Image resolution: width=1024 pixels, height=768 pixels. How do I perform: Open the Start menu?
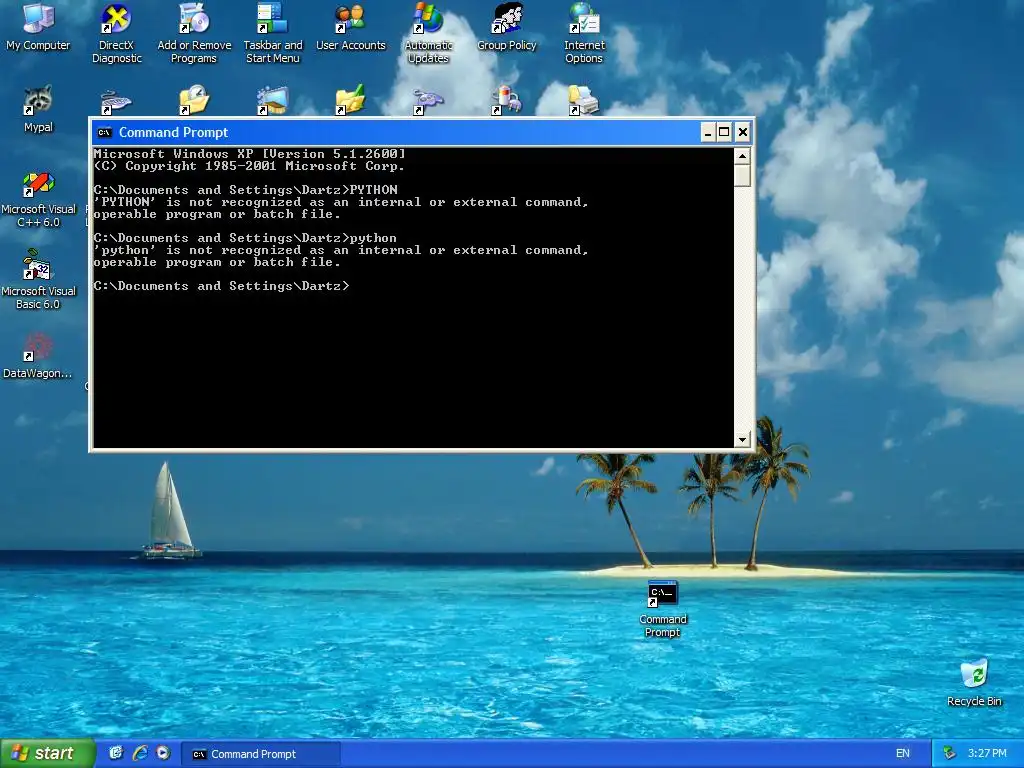pos(47,754)
